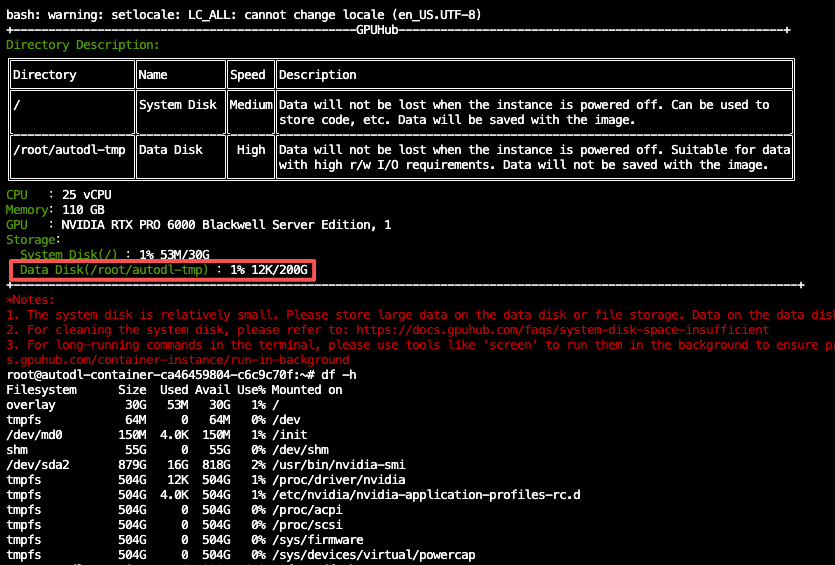
Task: Select the '/dev/md0' filesystem name
Action: pyautogui.click(x=34, y=435)
